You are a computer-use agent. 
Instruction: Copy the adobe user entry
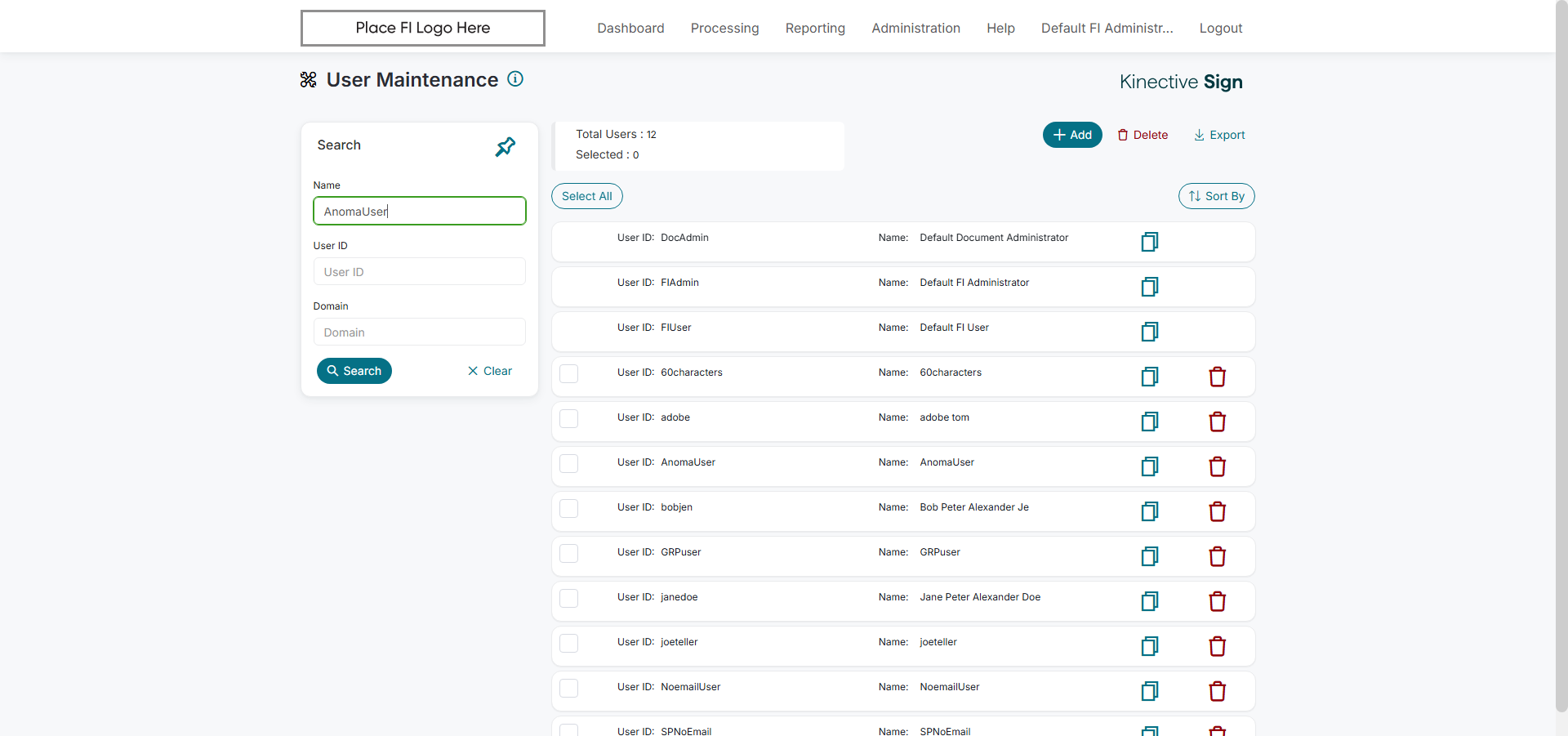1150,422
